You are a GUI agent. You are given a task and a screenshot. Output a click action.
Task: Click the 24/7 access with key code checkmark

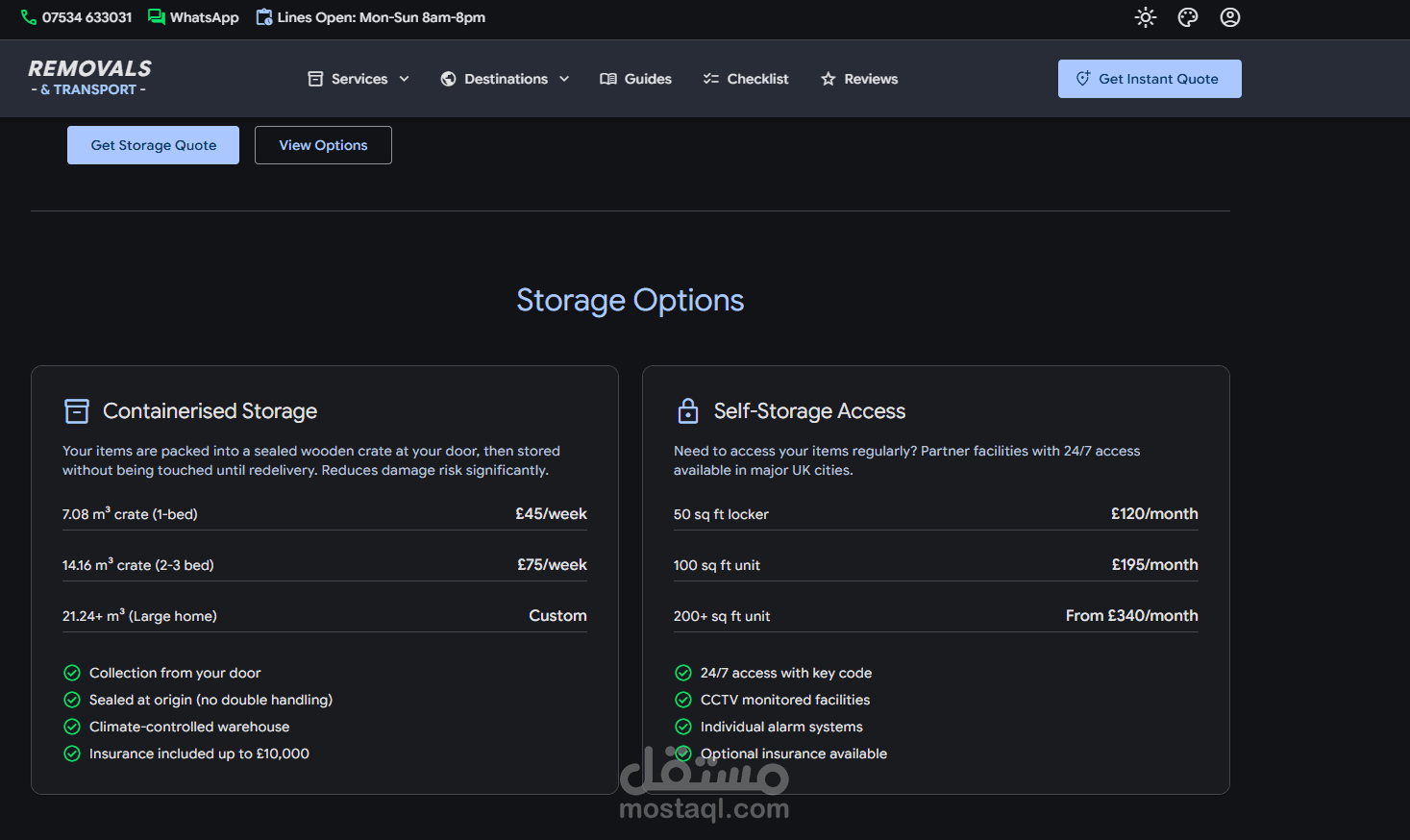coord(683,673)
